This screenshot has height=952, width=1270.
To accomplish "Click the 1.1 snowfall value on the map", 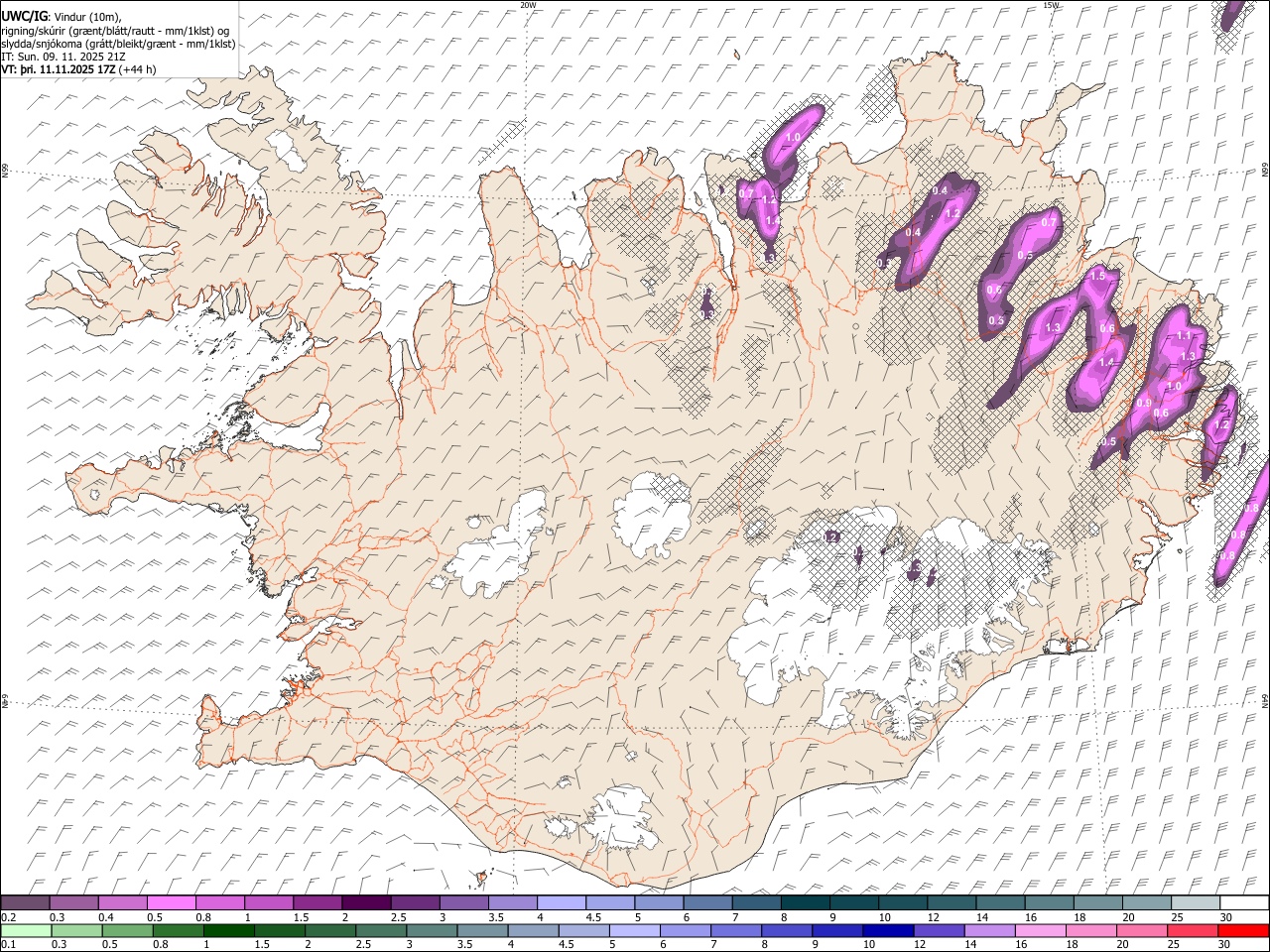I will (1184, 336).
